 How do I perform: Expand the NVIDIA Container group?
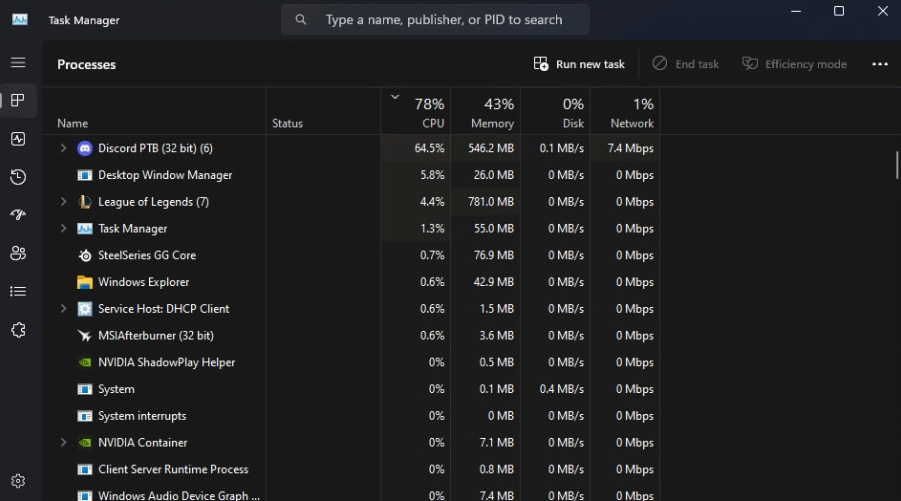click(x=63, y=442)
